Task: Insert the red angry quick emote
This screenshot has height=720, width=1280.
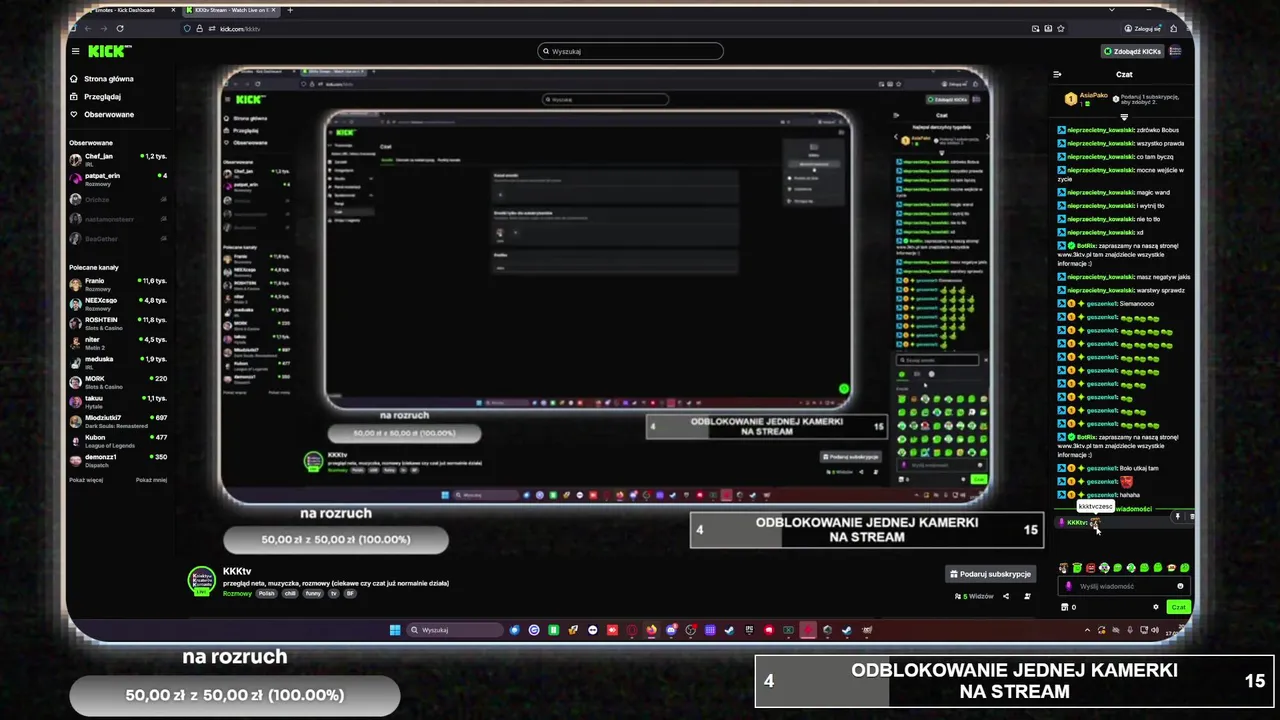Action: [1090, 568]
